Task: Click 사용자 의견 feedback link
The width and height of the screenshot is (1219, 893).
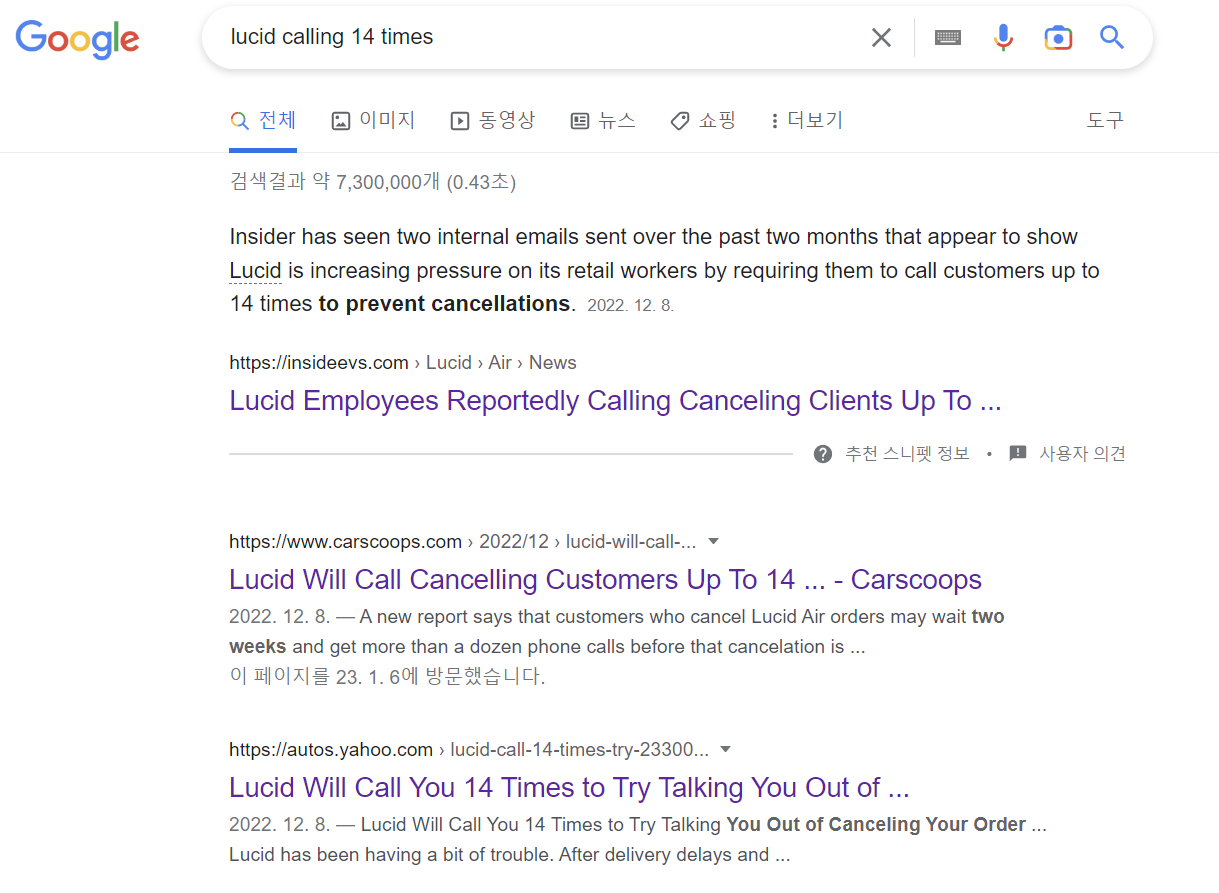Action: tap(1082, 454)
